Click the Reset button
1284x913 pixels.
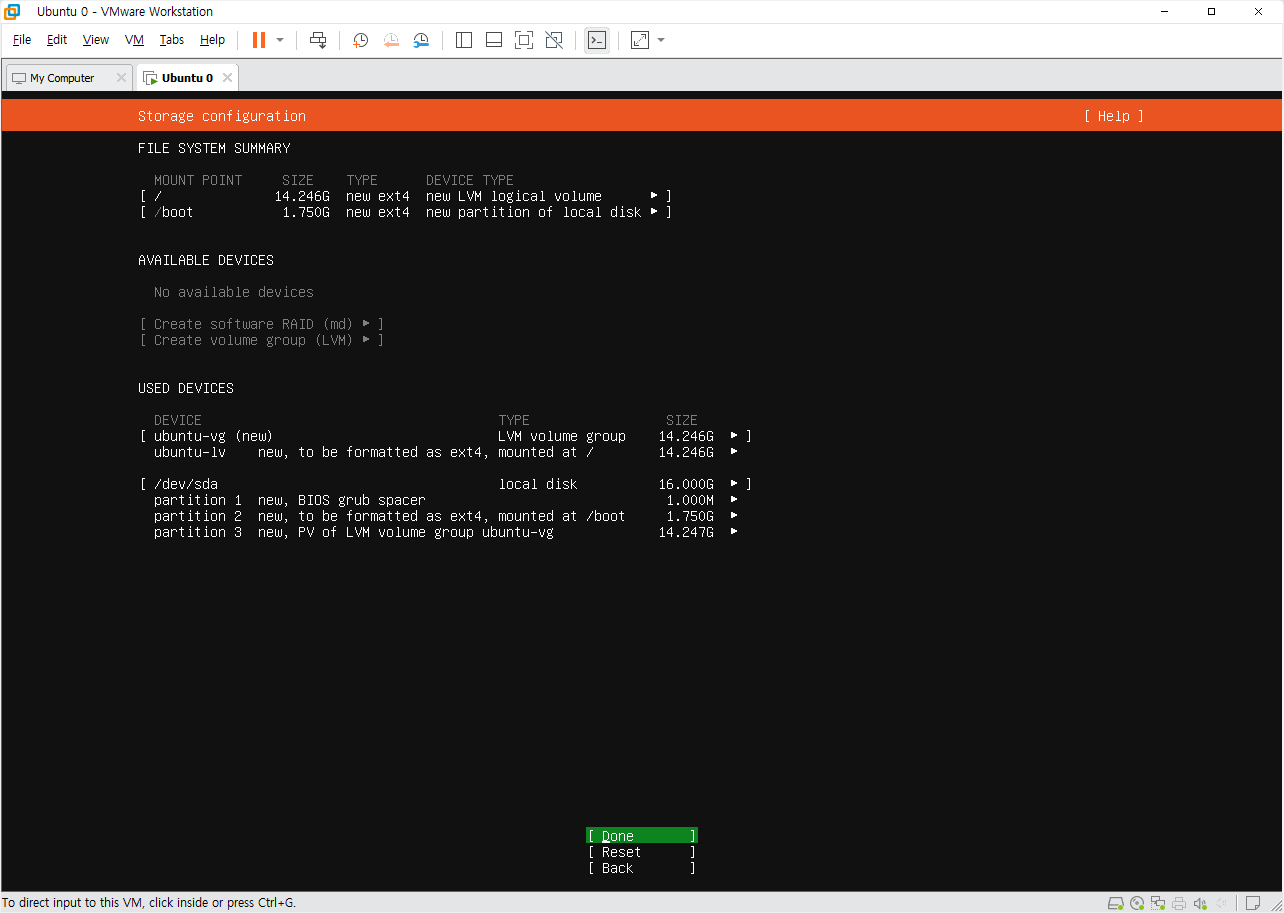click(x=642, y=852)
